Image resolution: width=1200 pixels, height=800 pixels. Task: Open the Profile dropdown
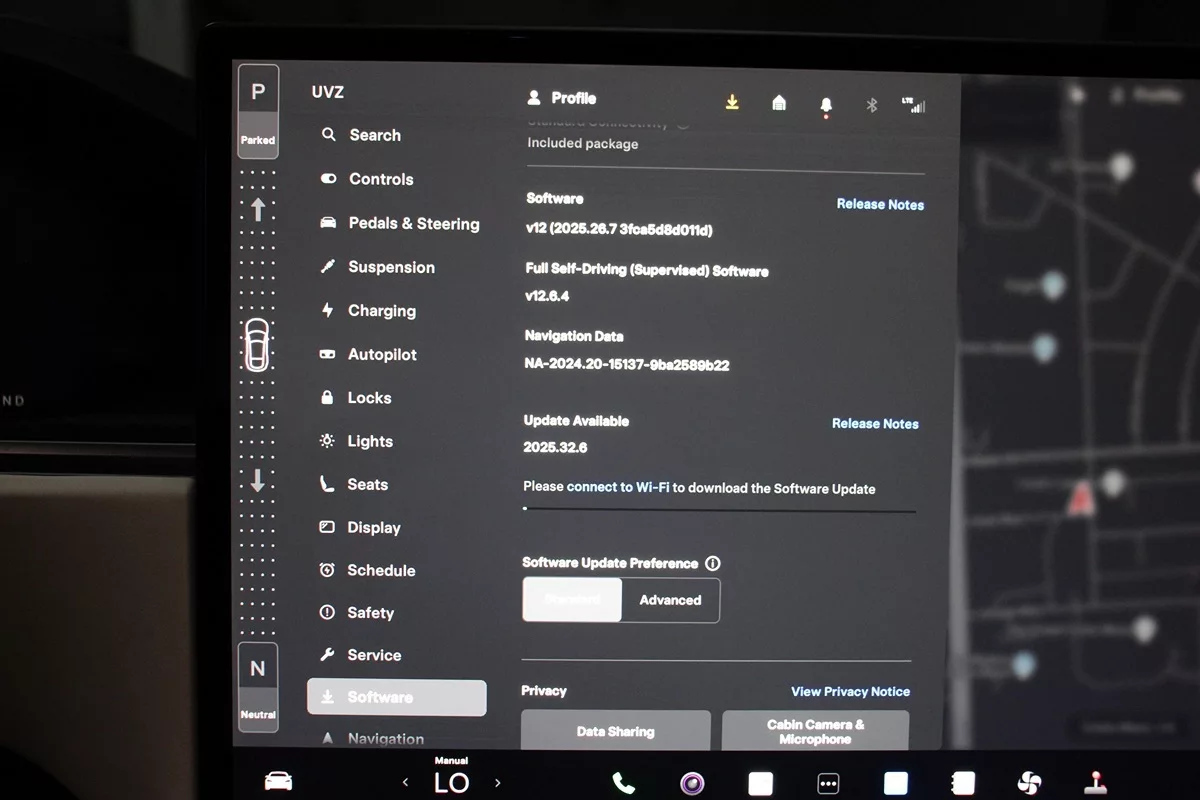(x=562, y=98)
